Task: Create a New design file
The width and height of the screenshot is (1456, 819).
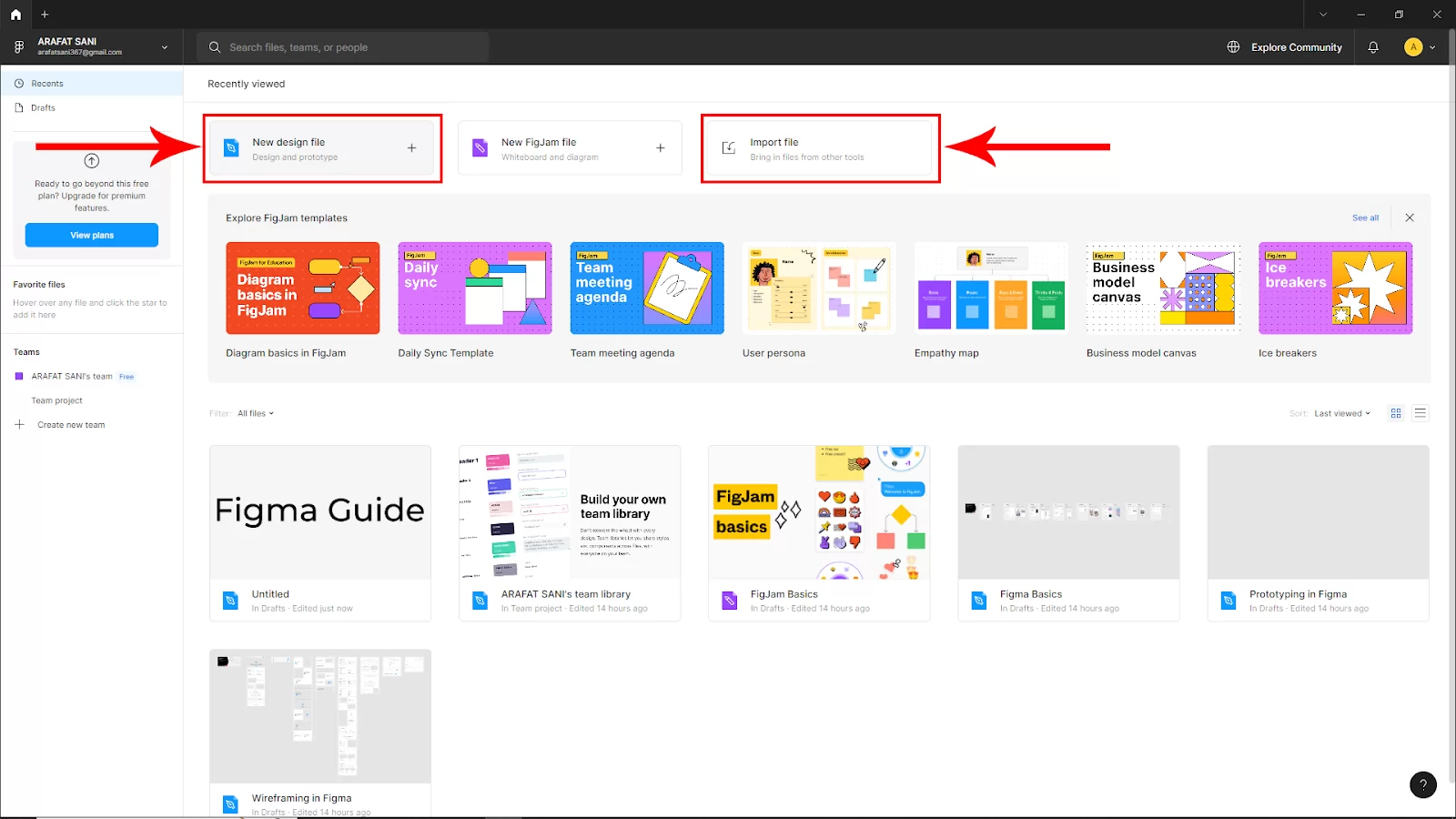Action: point(323,148)
